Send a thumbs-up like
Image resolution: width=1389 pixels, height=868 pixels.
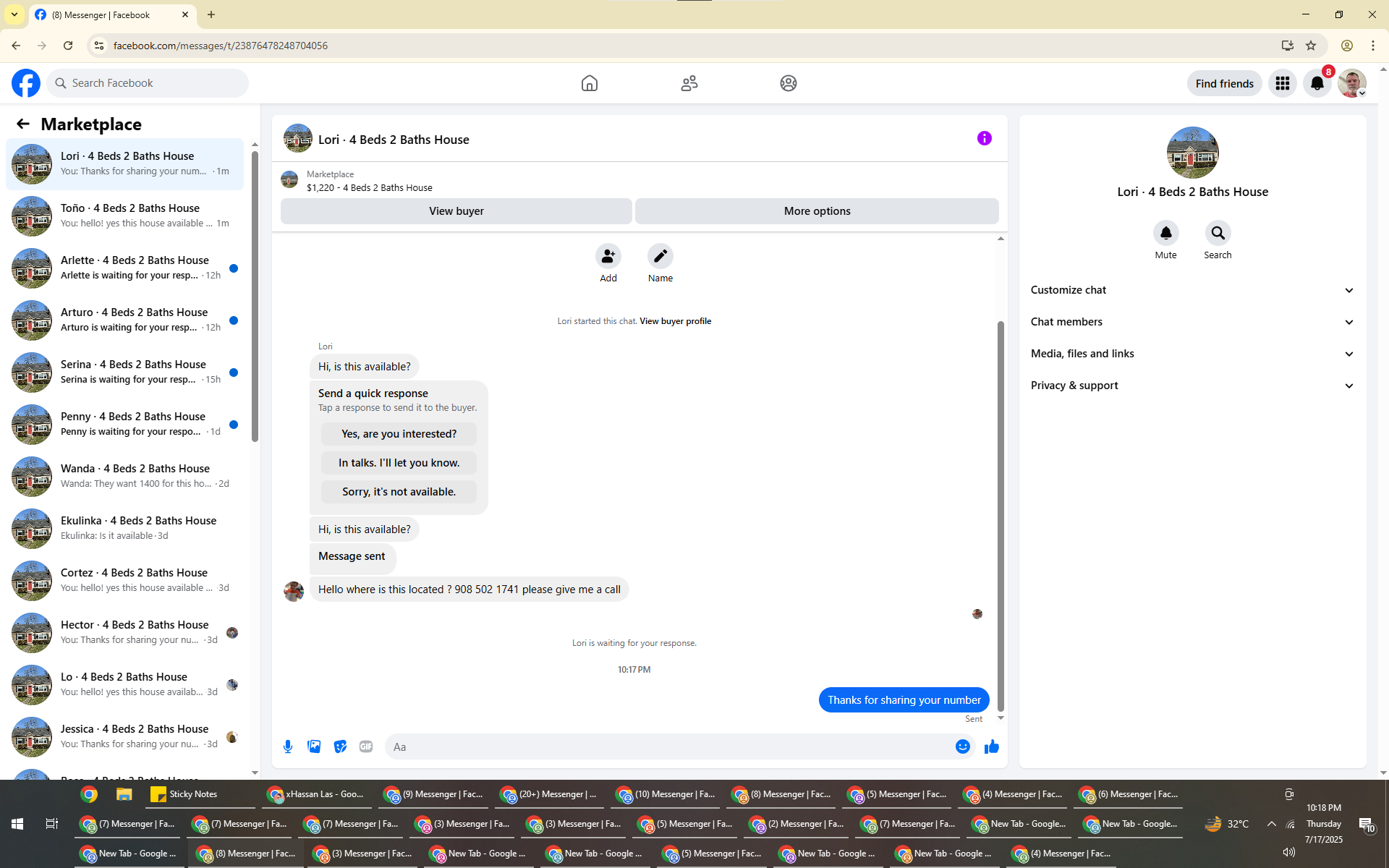click(x=992, y=746)
